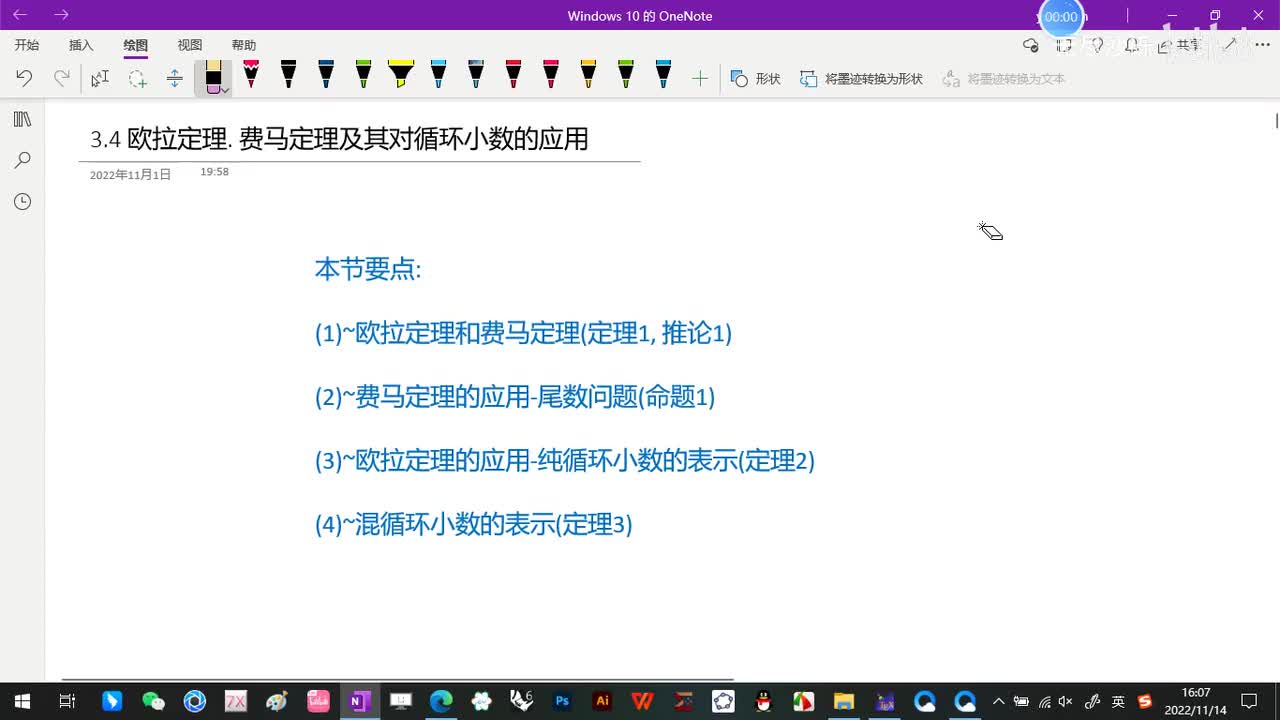
Task: Go forward with the title bar arrow
Action: pyautogui.click(x=61, y=15)
